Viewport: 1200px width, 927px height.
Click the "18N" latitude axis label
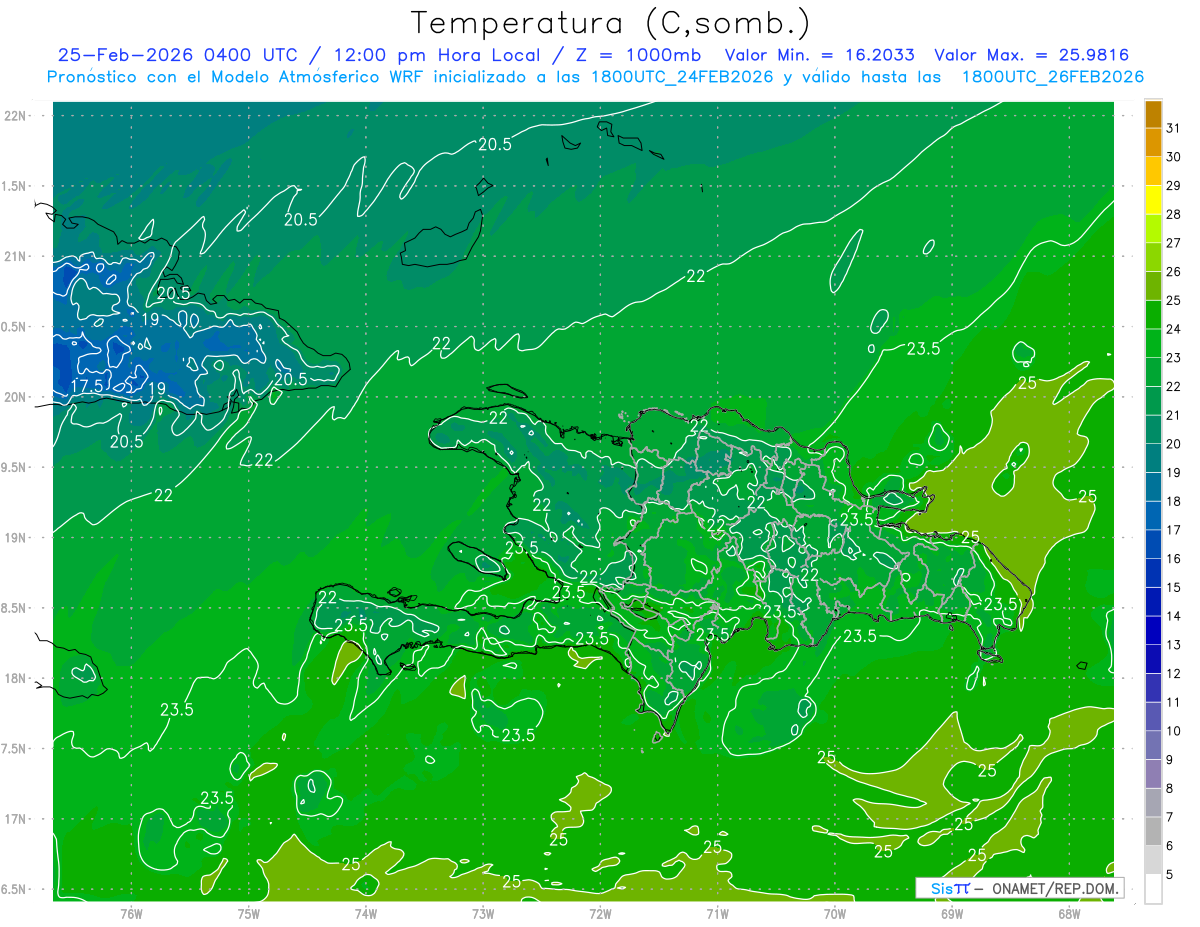[x=14, y=678]
